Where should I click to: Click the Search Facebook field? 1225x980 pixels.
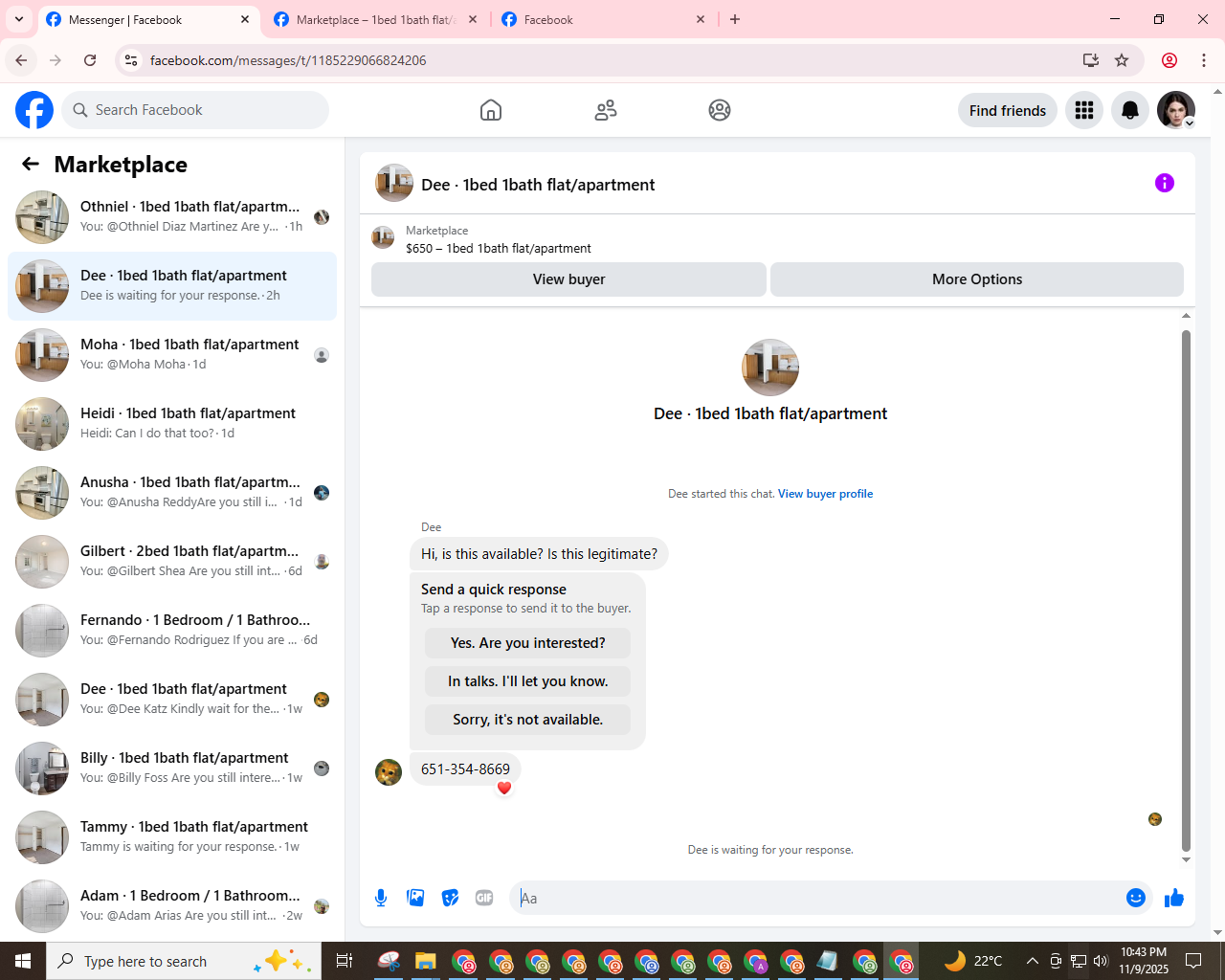click(195, 110)
